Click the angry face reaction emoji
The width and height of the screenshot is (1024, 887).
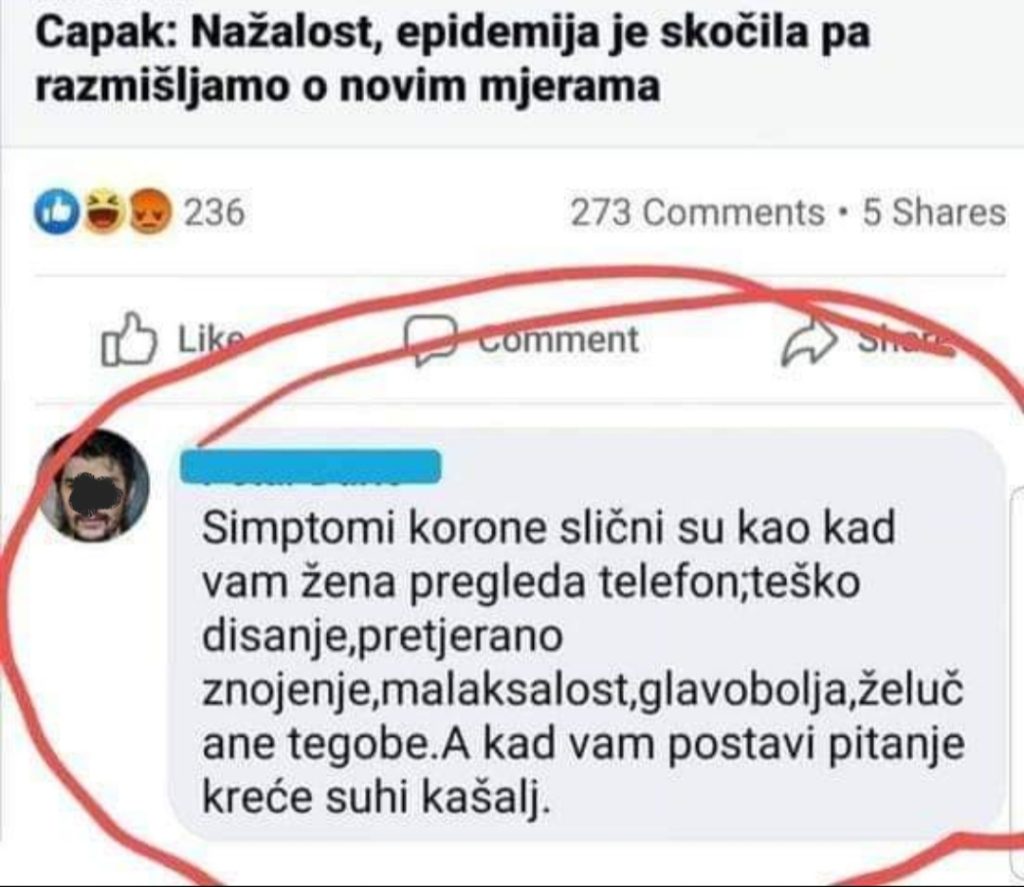click(x=148, y=212)
